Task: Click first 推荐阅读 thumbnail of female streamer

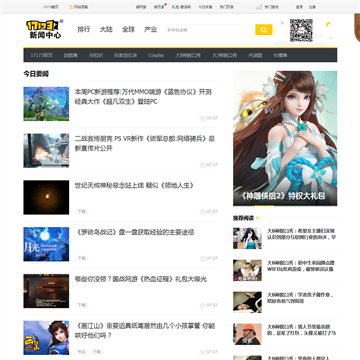Action: click(x=247, y=238)
